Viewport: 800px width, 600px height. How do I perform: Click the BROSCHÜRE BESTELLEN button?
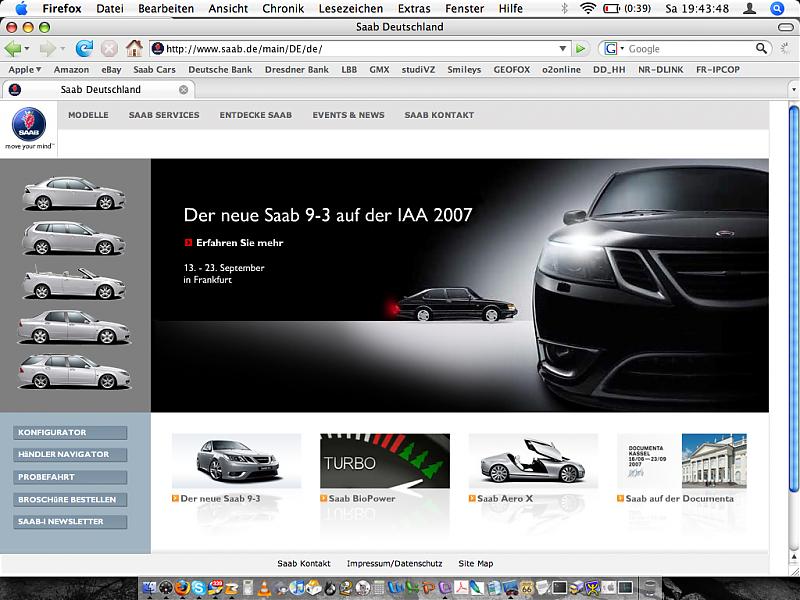70,499
